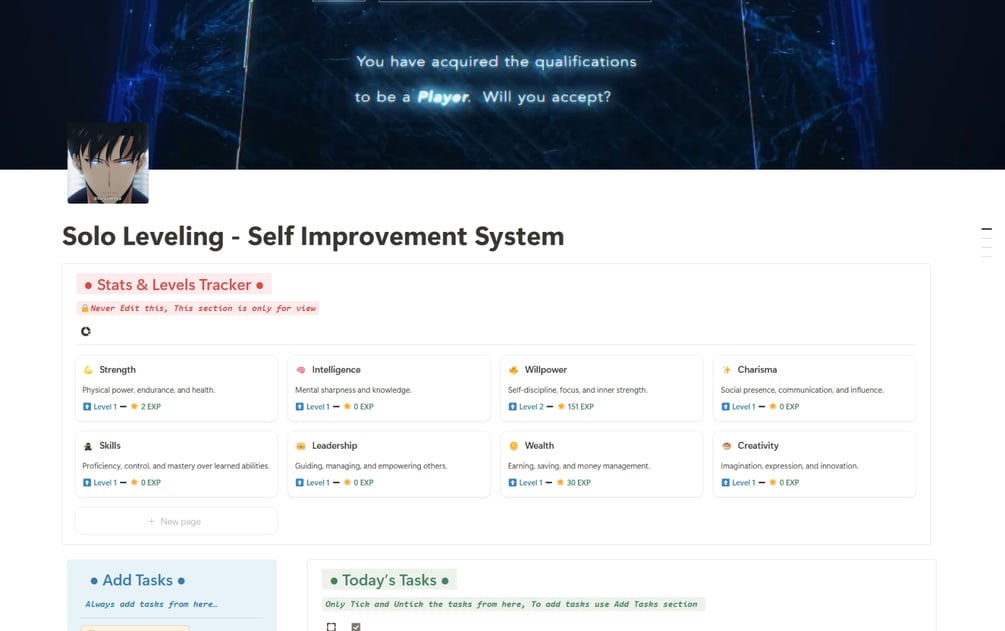Click 'Proficiency, control, and mastery' description
Image resolution: width=1005 pixels, height=631 pixels.
176,466
